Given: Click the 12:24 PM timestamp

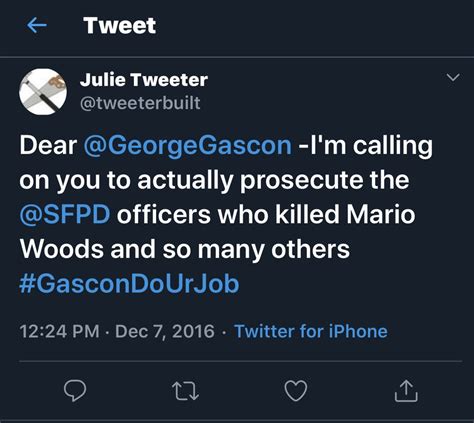Looking at the screenshot, I should pos(59,331).
